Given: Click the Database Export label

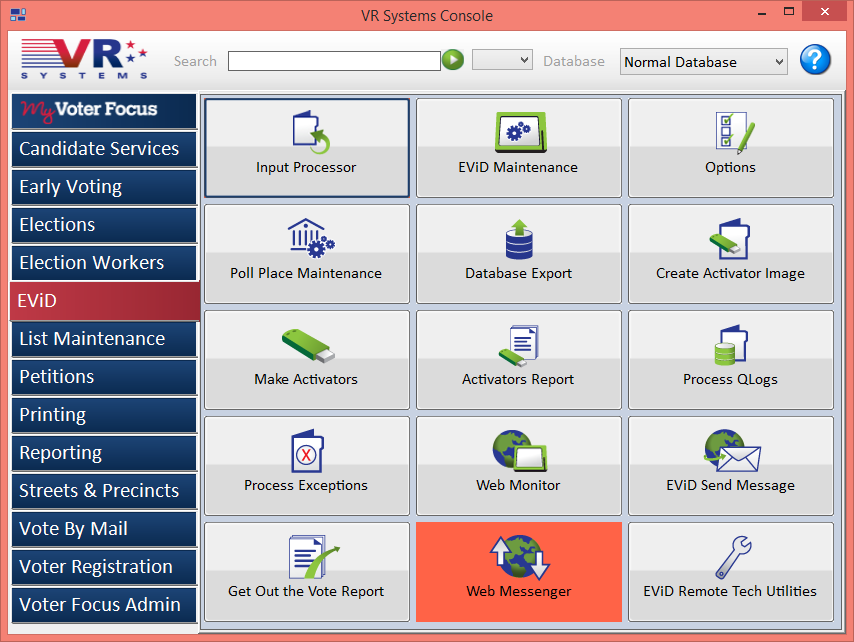Looking at the screenshot, I should point(518,273).
